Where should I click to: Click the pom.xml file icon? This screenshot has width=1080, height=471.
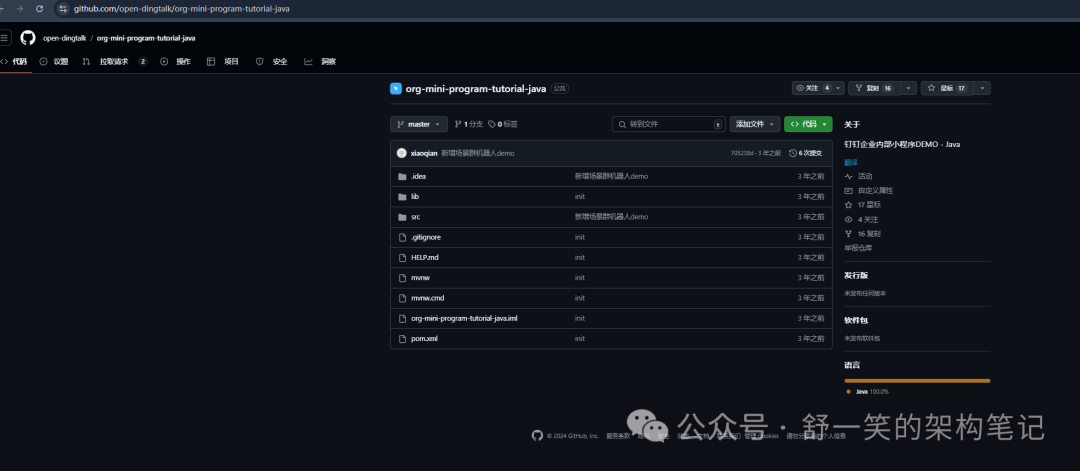click(x=403, y=339)
